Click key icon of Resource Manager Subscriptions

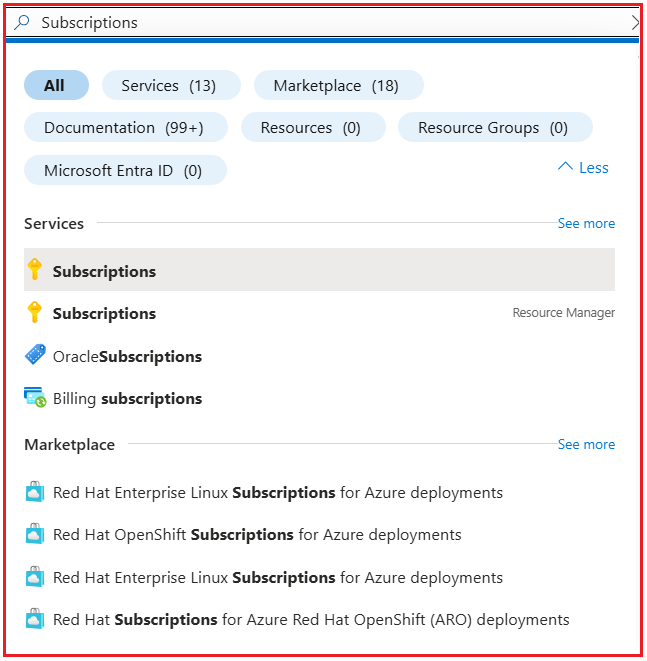click(x=35, y=312)
